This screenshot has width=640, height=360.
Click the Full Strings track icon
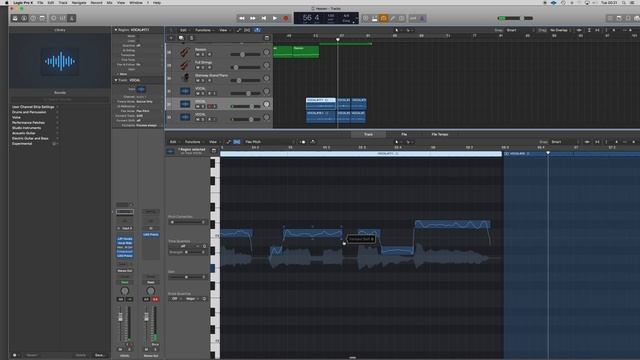pos(185,65)
